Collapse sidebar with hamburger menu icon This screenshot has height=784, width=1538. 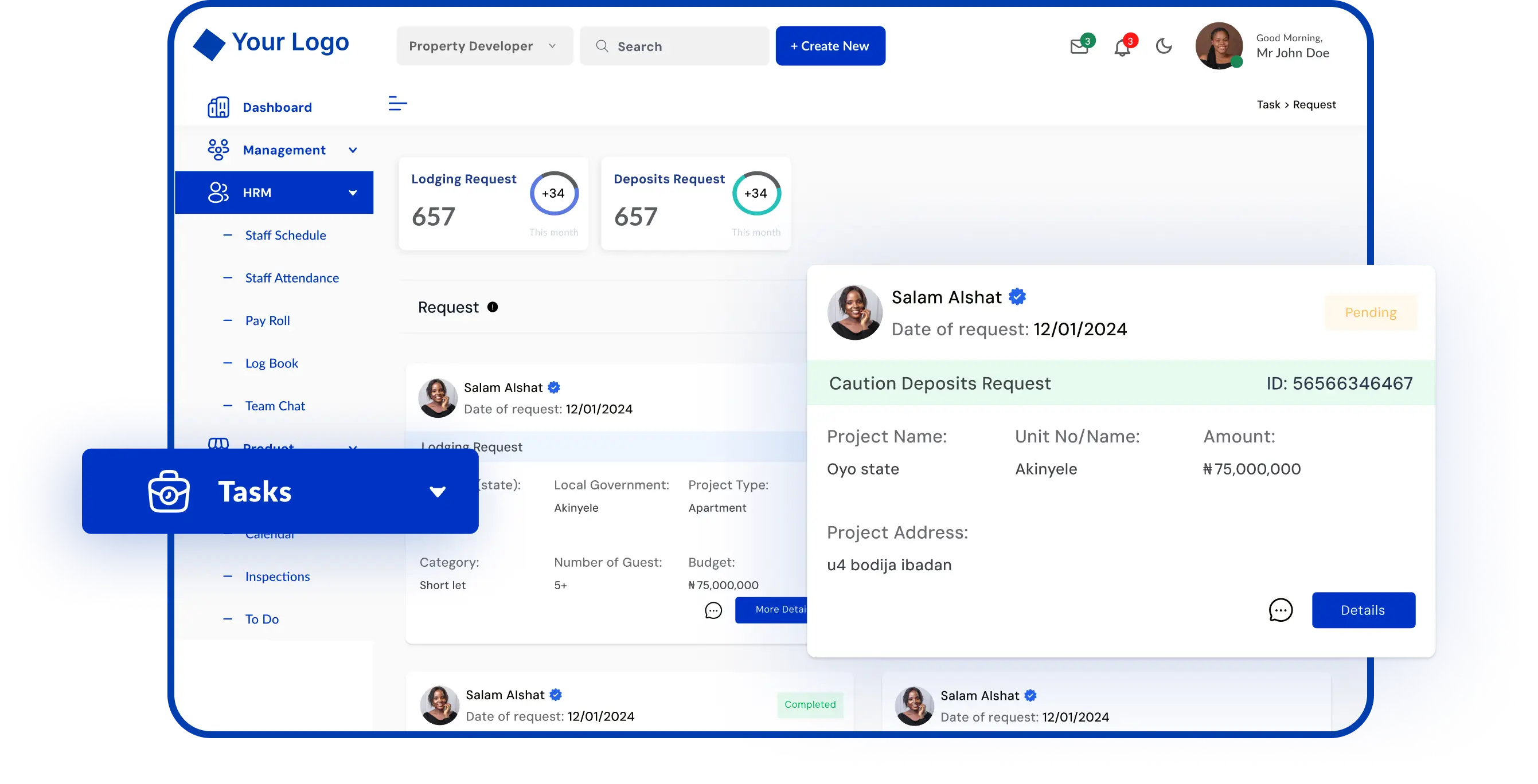(x=397, y=104)
